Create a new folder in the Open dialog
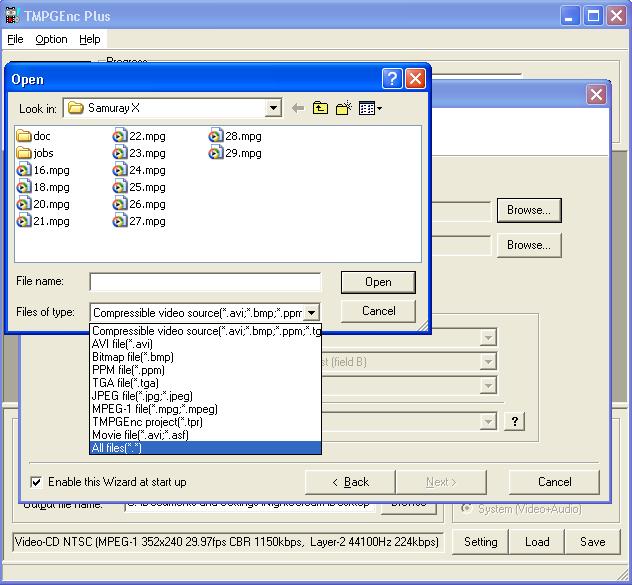Image resolution: width=632 pixels, height=585 pixels. coord(343,108)
